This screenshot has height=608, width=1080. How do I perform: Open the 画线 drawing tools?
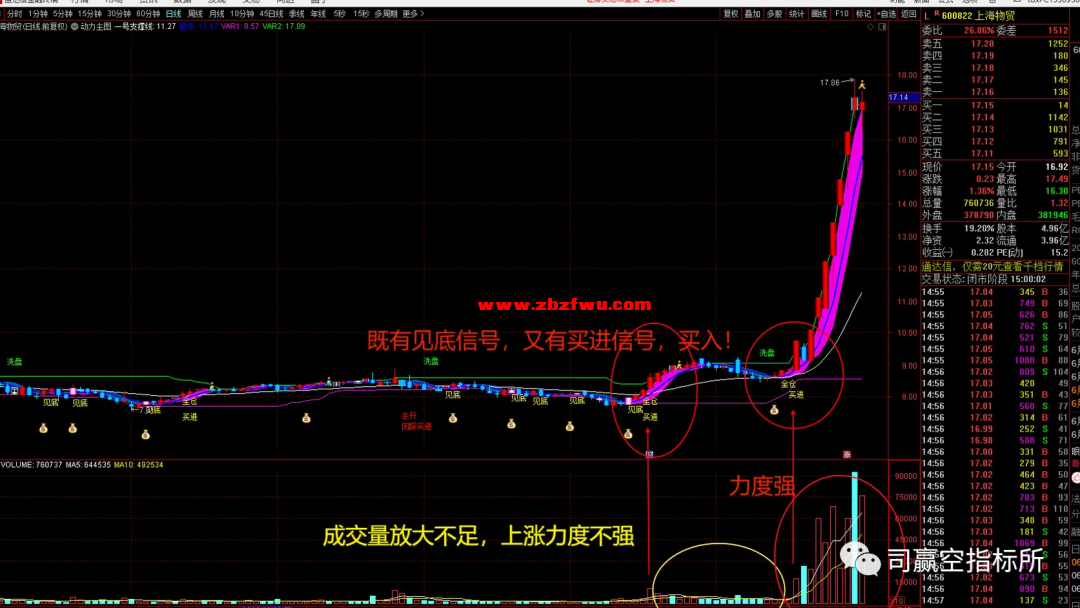[x=819, y=14]
